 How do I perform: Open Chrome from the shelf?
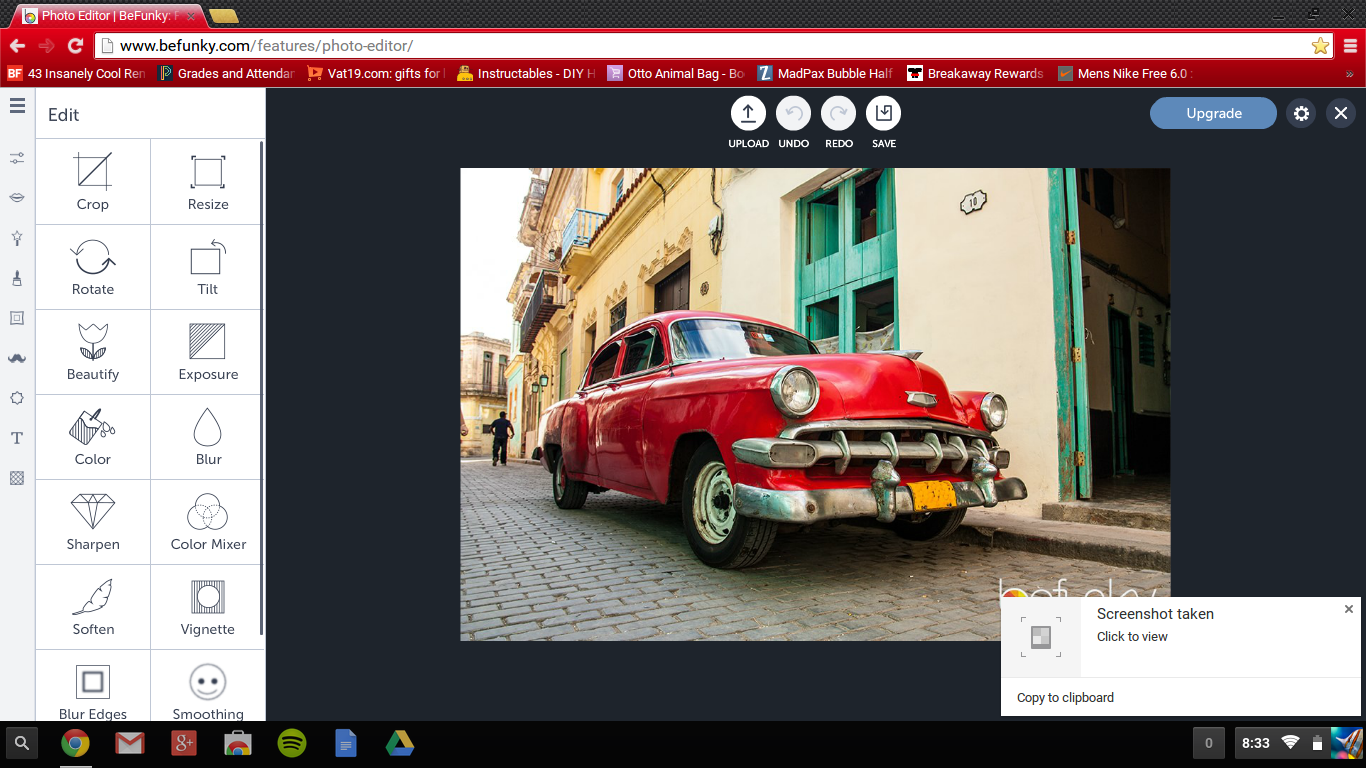(75, 743)
